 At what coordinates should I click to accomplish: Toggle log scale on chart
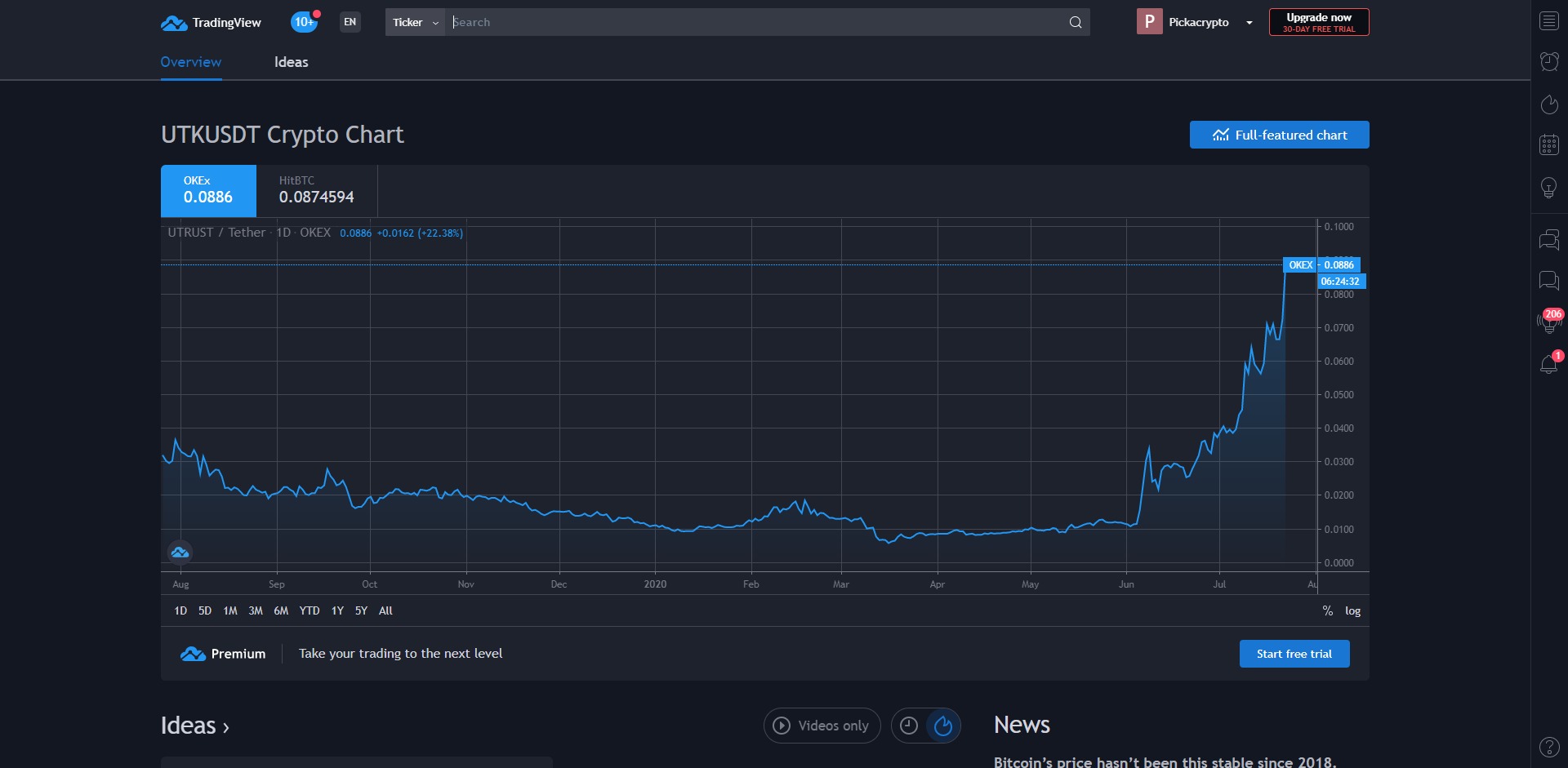tap(1352, 610)
